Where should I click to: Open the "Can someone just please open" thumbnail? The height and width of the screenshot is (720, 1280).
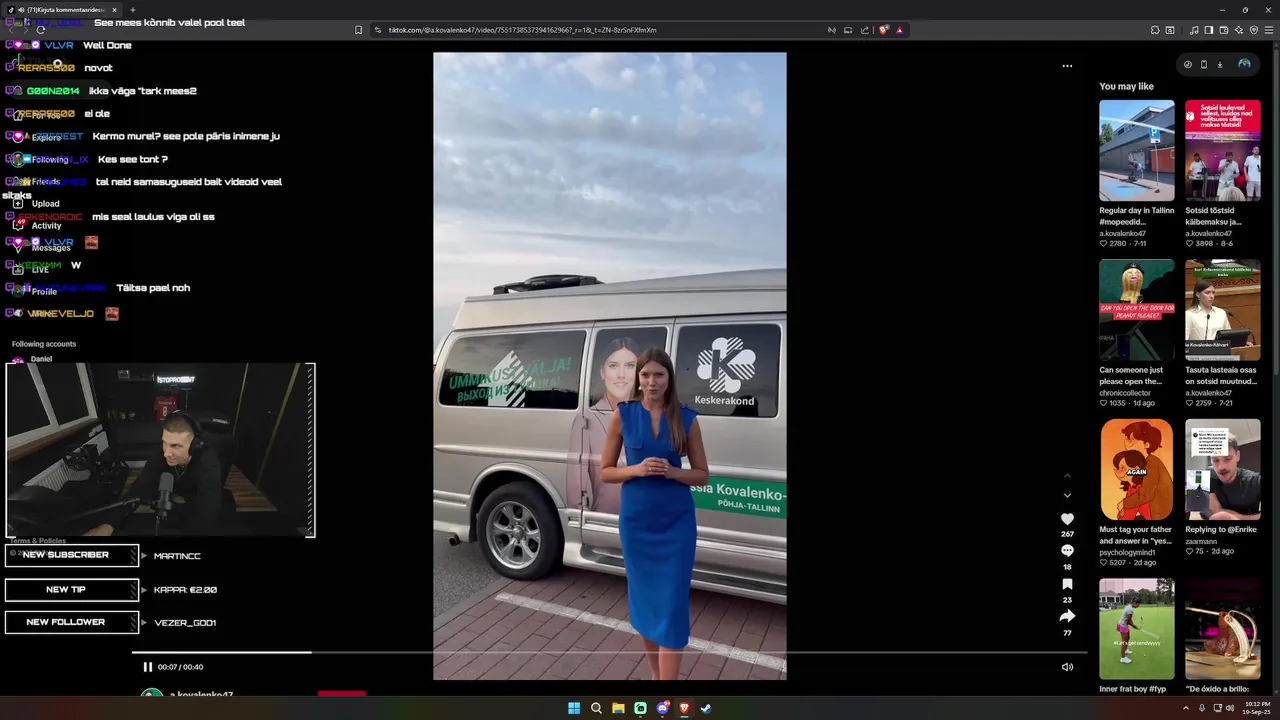pos(1137,310)
